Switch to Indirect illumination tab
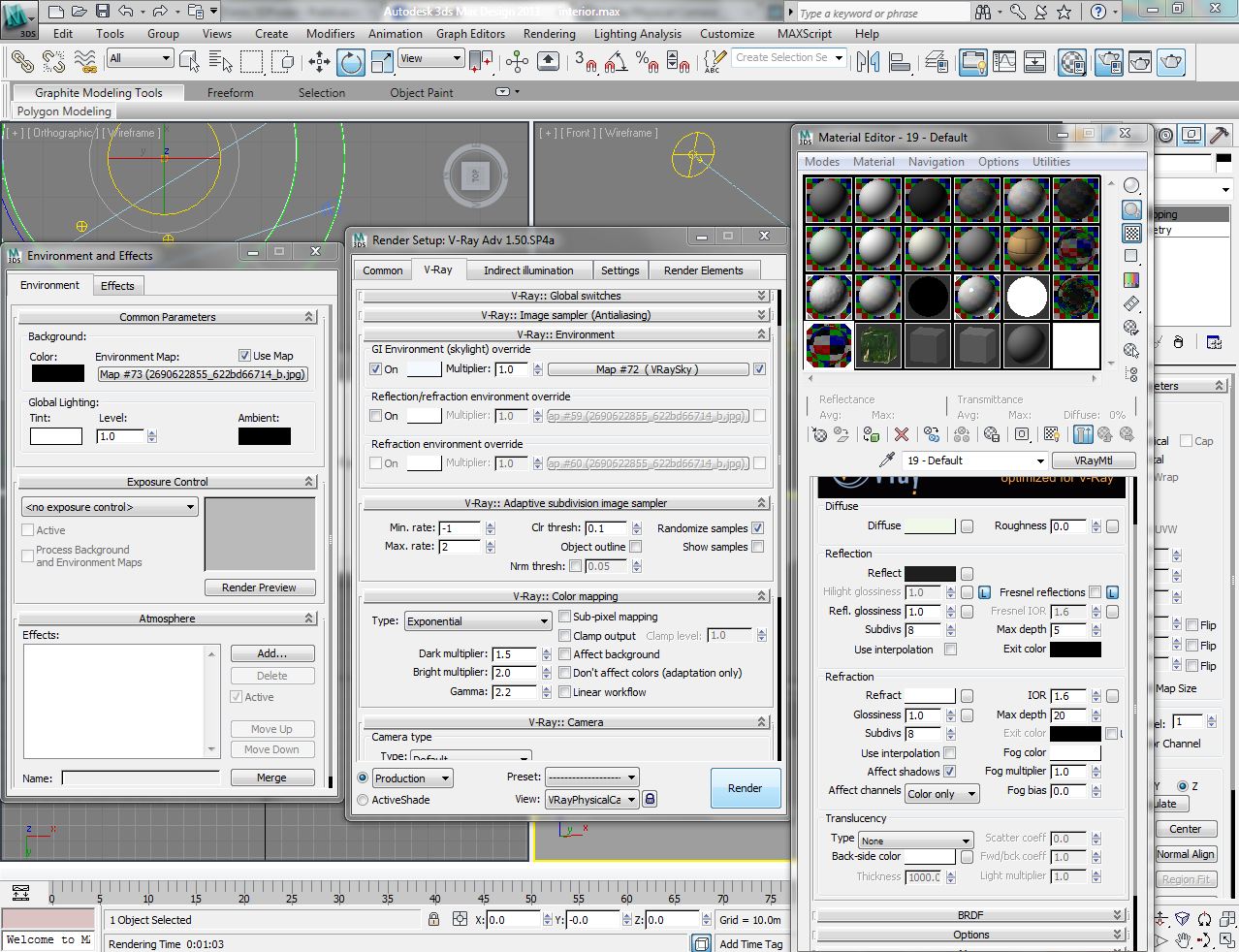1239x952 pixels. 528,270
